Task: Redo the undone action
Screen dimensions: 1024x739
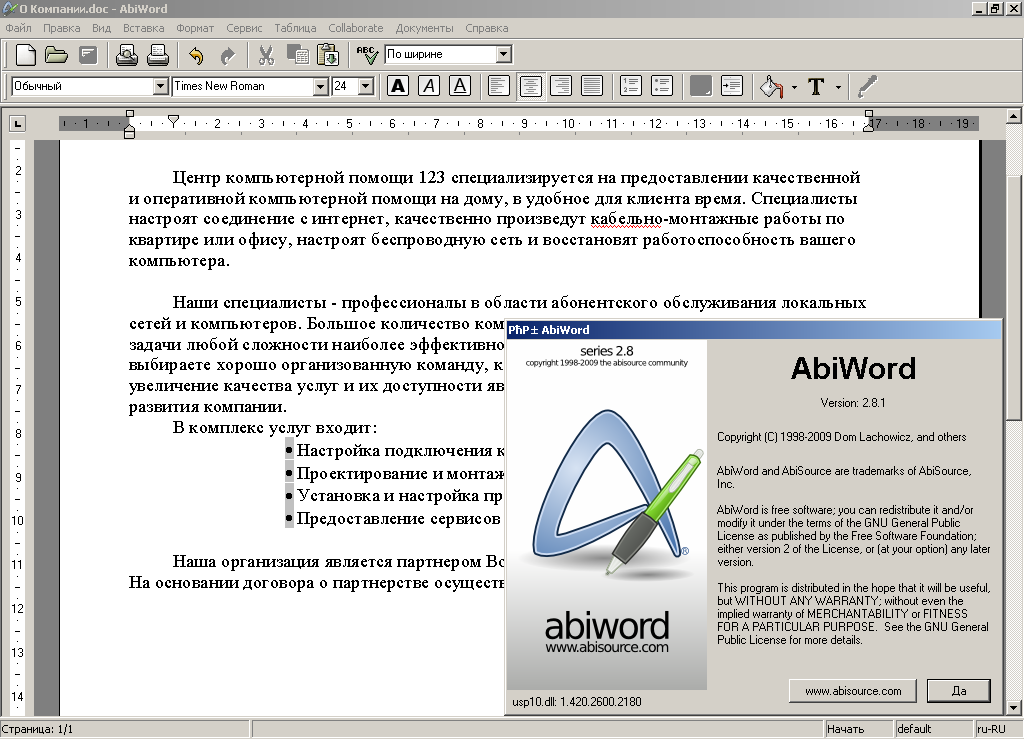Action: [227, 55]
